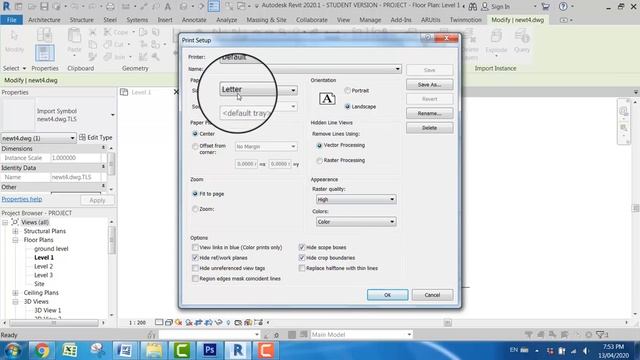Switch to the Manage ribbon tab
Viewport: 640px width, 360px height.
pyautogui.click(x=370, y=20)
